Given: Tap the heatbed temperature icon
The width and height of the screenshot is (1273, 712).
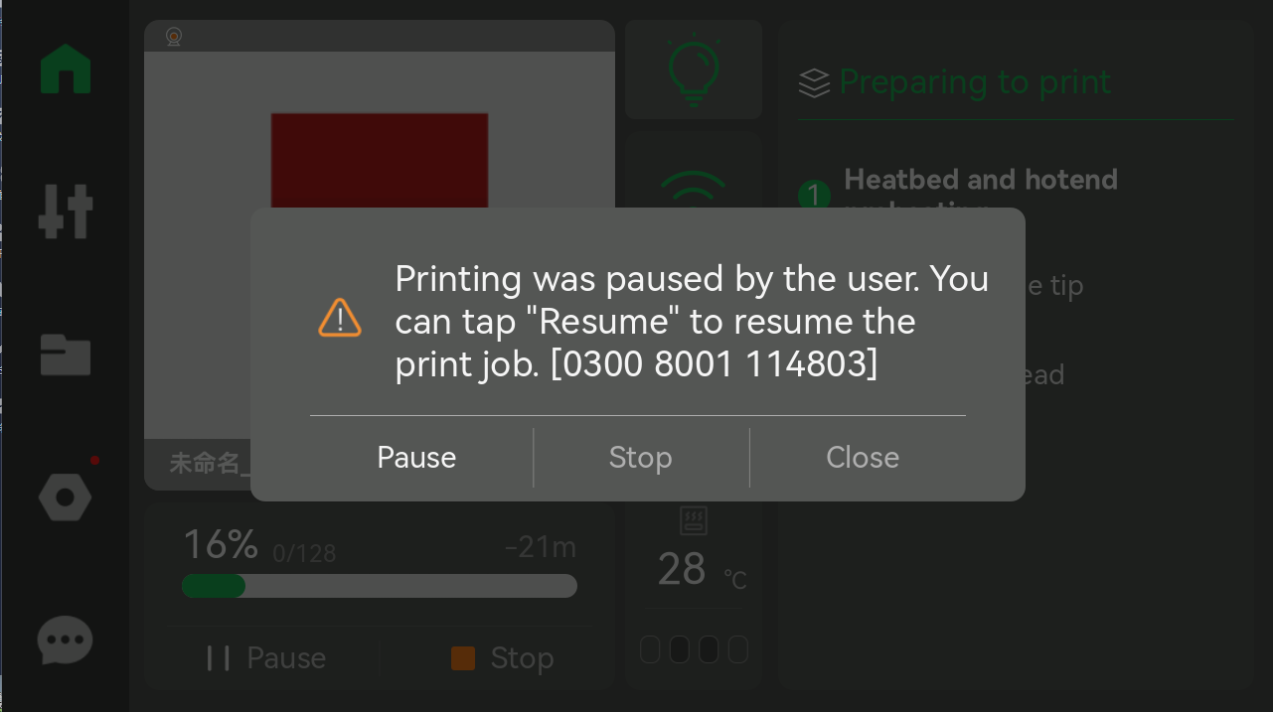Looking at the screenshot, I should pyautogui.click(x=694, y=521).
